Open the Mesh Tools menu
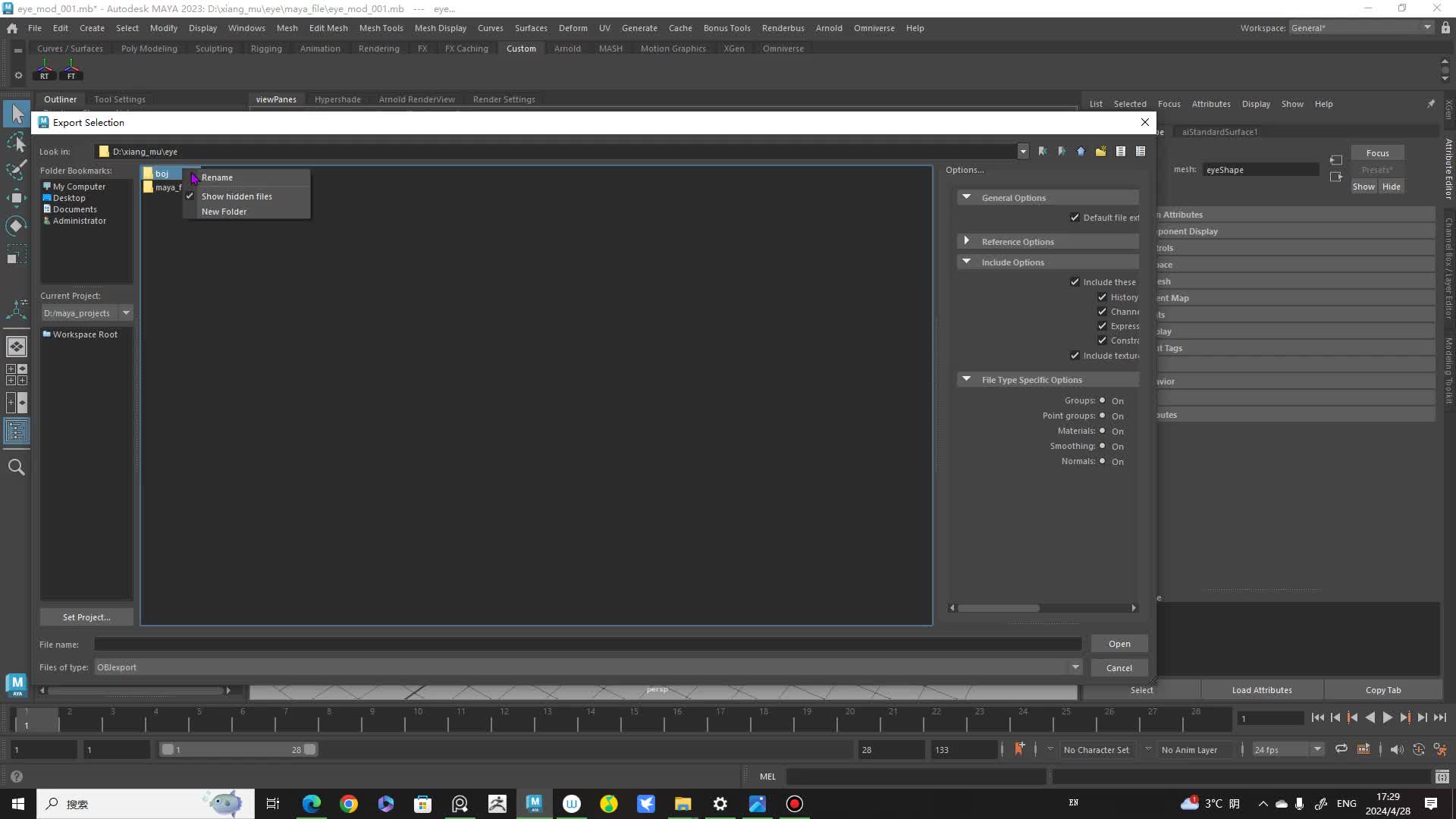The image size is (1456, 819). tap(381, 28)
